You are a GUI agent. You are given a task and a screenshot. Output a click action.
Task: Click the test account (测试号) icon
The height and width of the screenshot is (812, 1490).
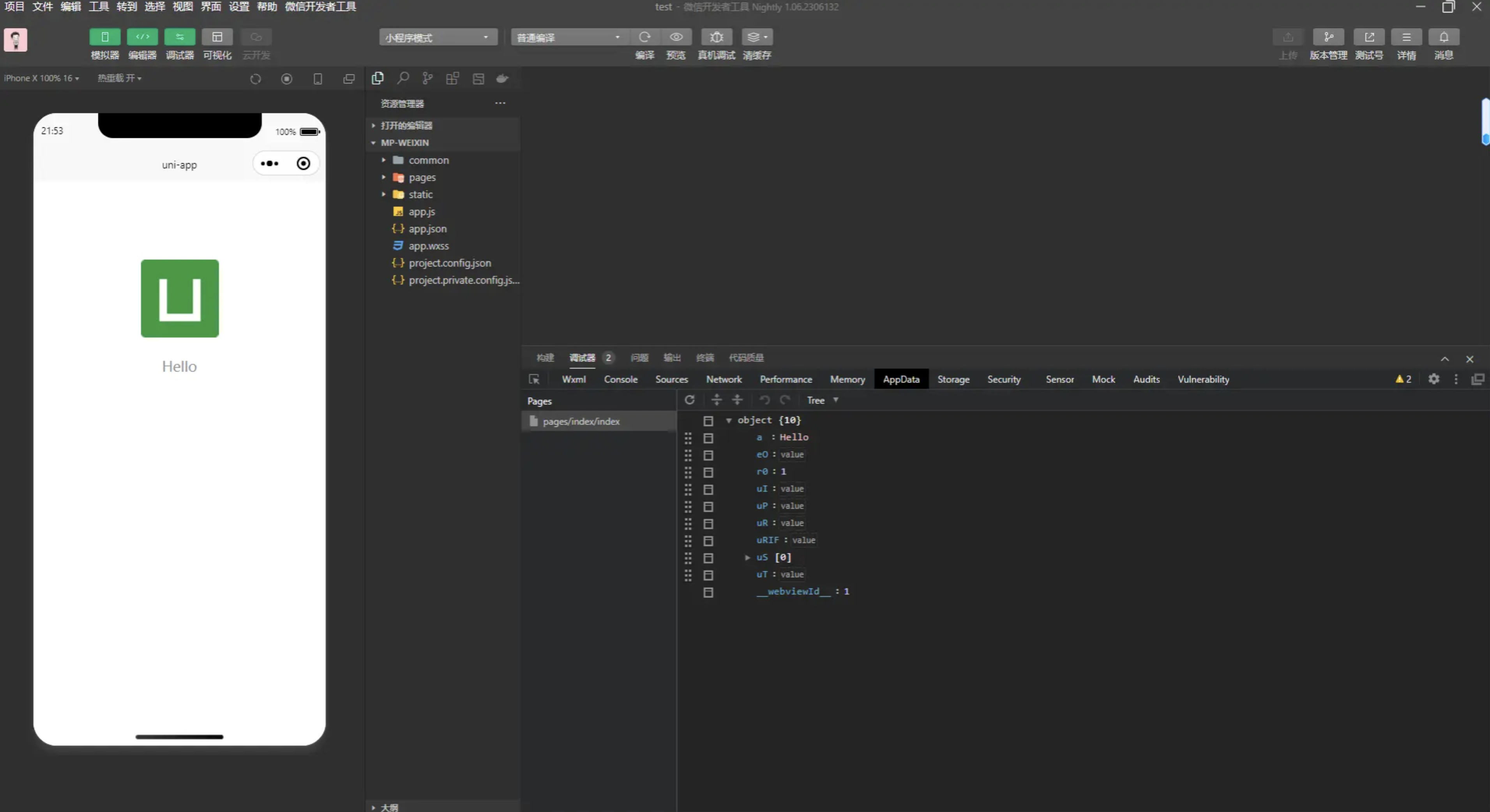point(1369,37)
